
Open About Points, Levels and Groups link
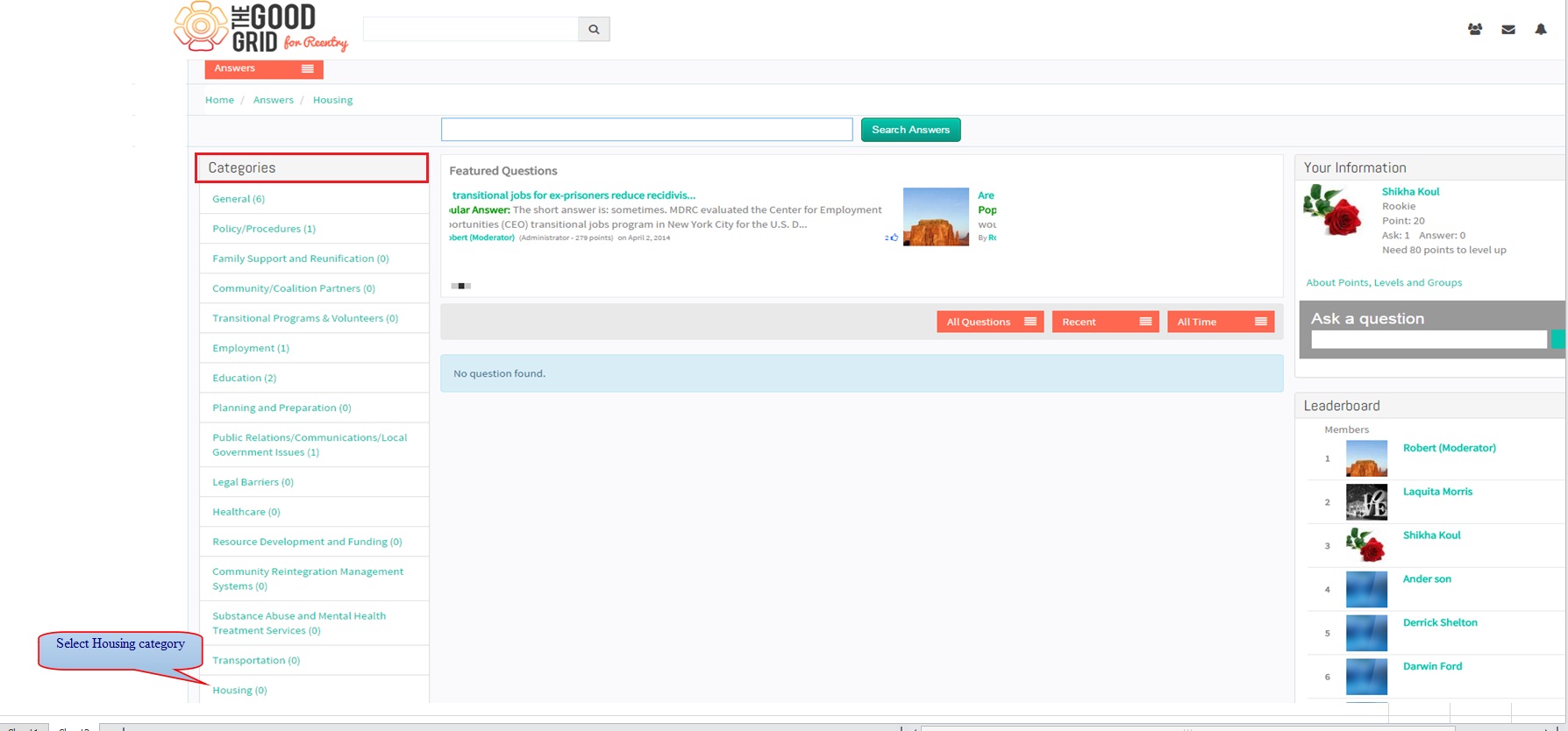1384,282
